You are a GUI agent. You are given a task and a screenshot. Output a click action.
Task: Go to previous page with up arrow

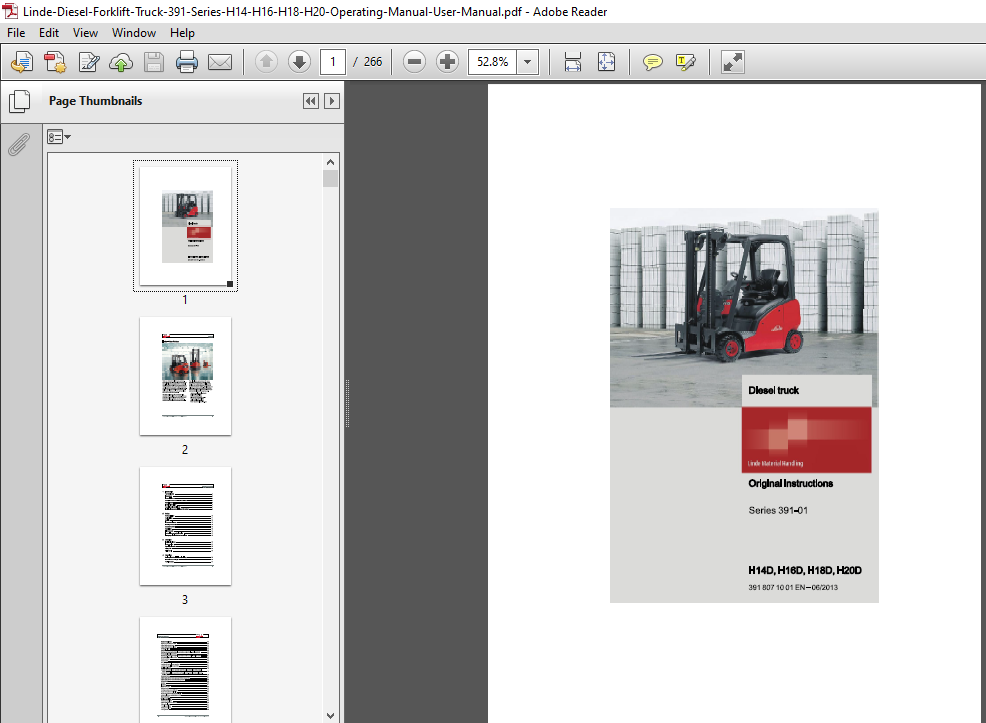click(267, 62)
